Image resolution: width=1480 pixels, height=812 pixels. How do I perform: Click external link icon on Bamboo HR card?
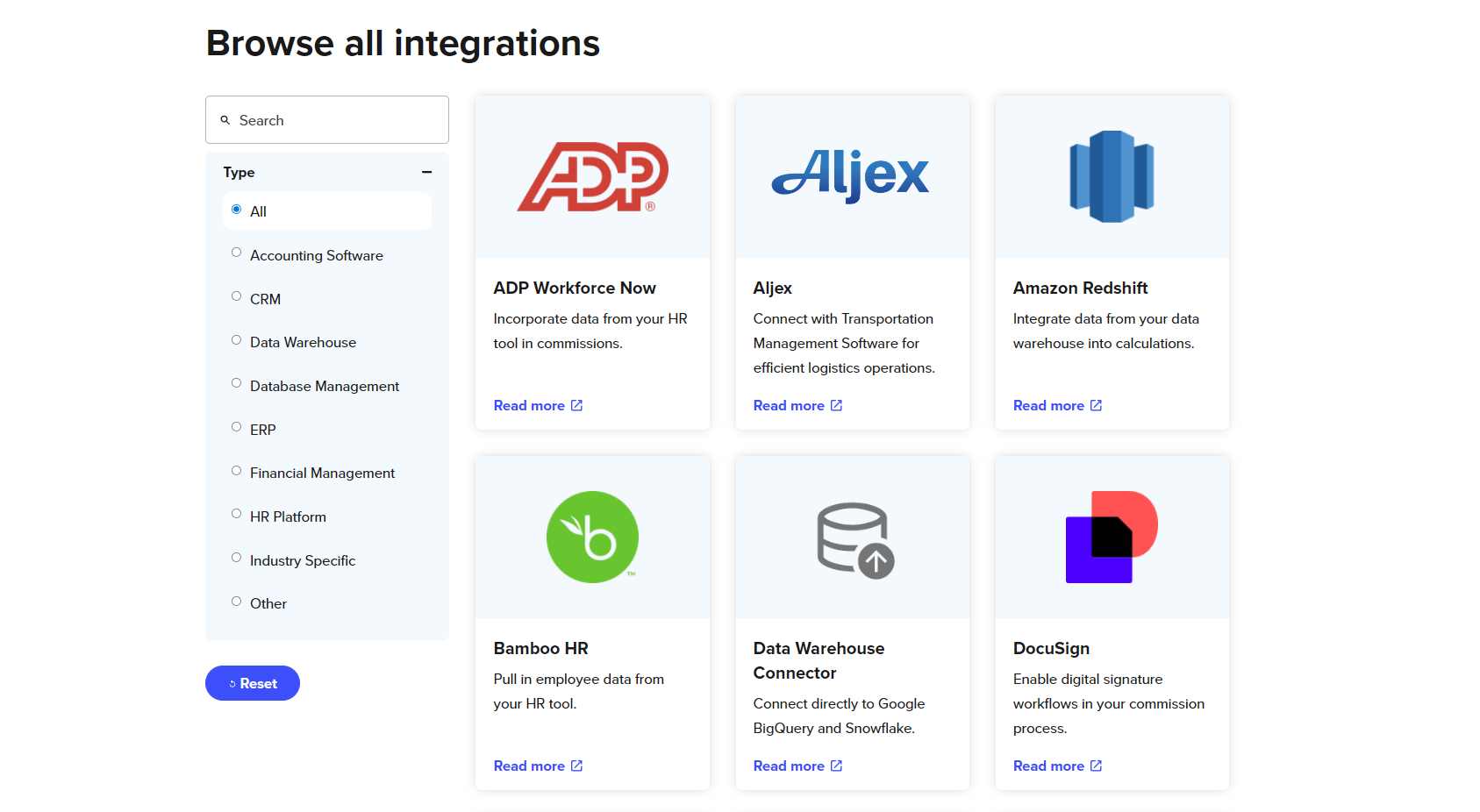tap(576, 766)
